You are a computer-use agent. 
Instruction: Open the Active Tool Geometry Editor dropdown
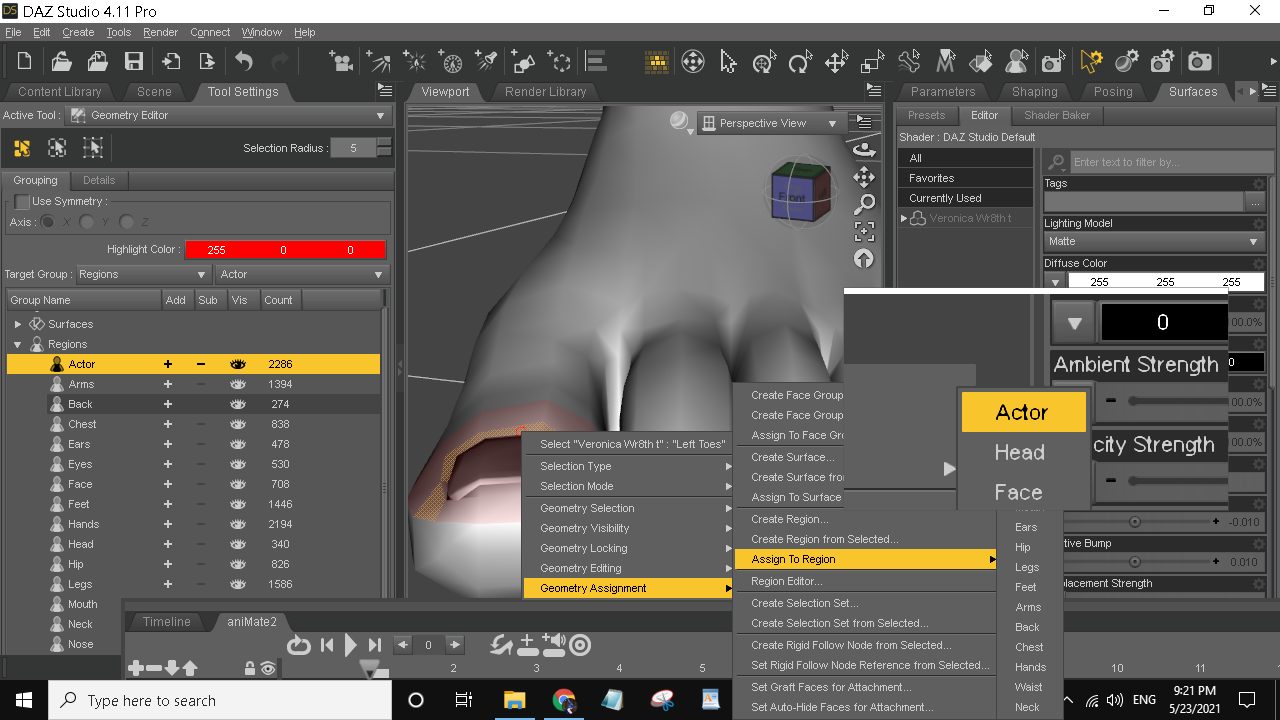(x=228, y=116)
